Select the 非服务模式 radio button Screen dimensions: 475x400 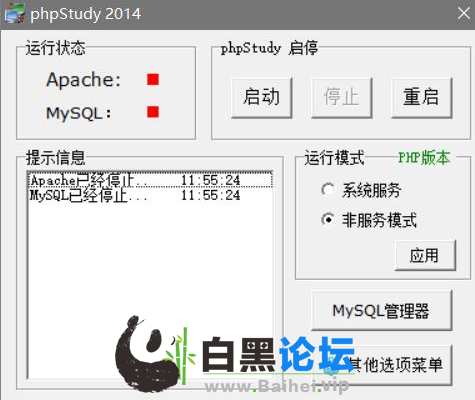tap(328, 220)
